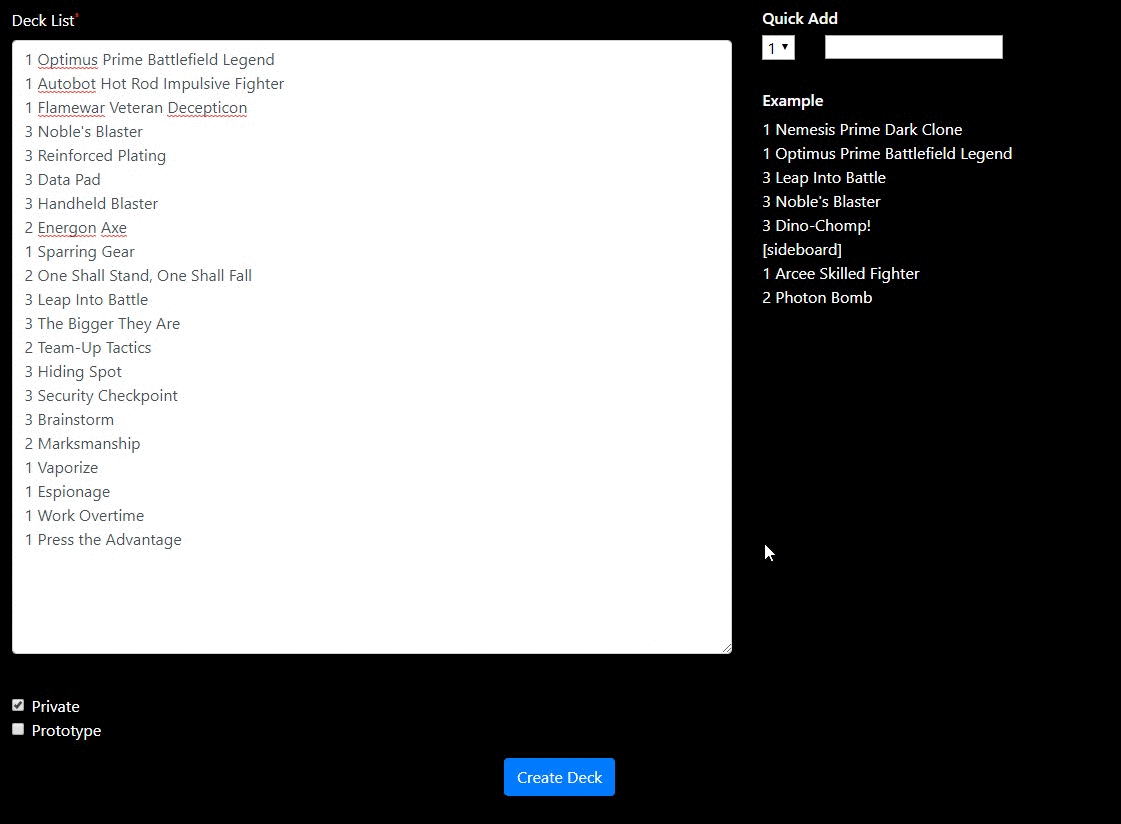1121x824 pixels.
Task: Uncheck the Private checkbox
Action: coord(18,705)
